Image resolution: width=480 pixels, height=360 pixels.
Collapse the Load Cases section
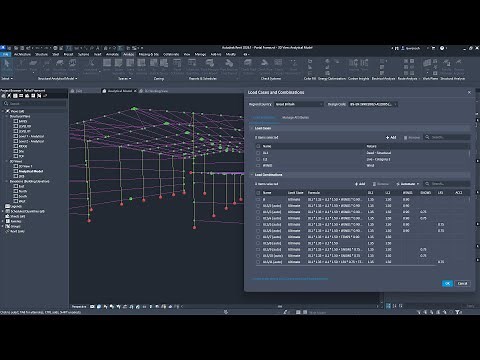pyautogui.click(x=252, y=128)
